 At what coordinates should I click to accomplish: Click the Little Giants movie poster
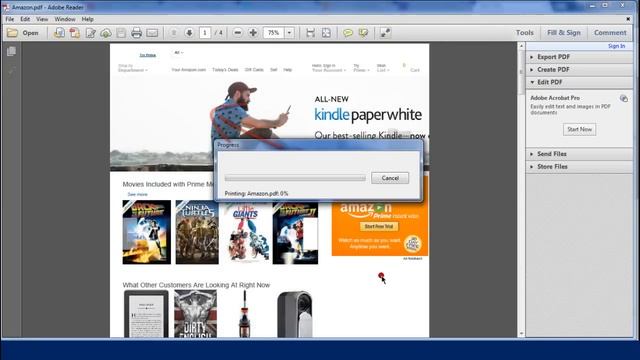pyautogui.click(x=246, y=232)
